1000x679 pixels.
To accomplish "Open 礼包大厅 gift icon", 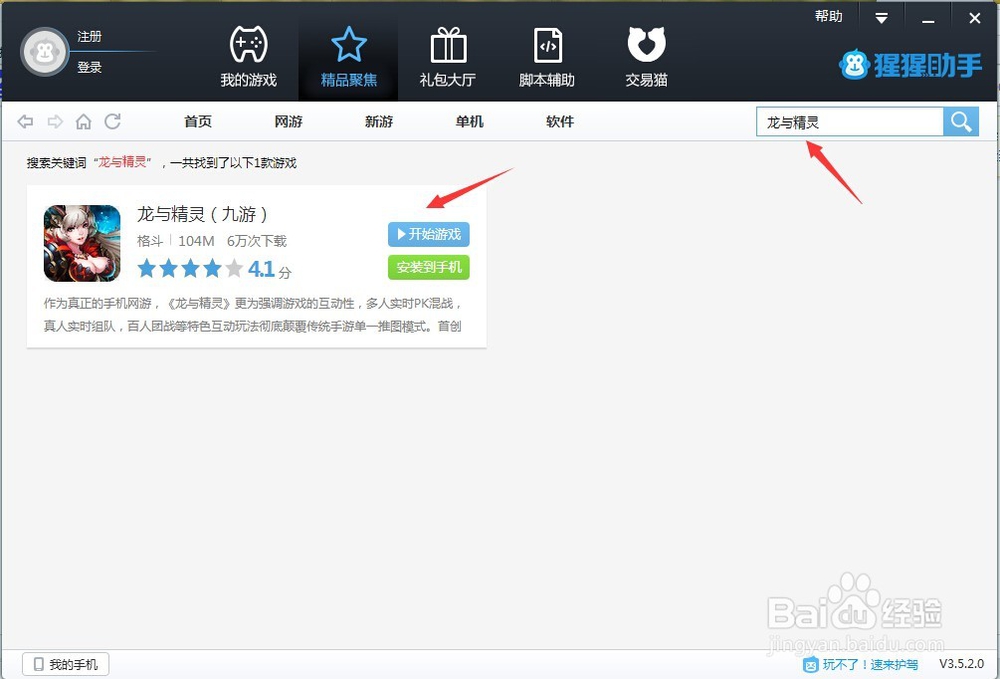I will point(447,45).
